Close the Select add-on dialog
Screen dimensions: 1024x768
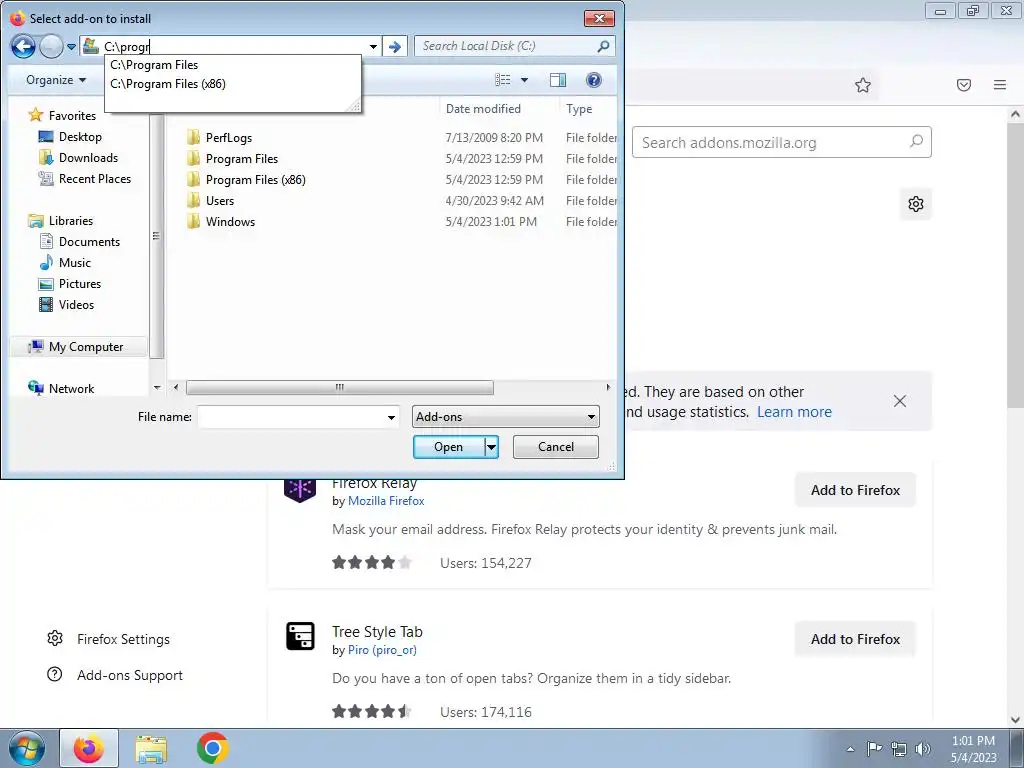[x=599, y=18]
